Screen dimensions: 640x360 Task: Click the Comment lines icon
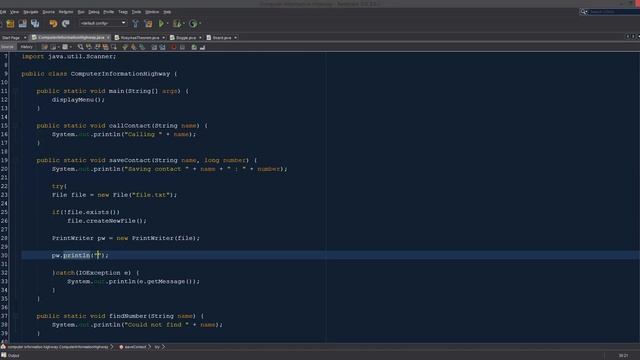coord(194,47)
